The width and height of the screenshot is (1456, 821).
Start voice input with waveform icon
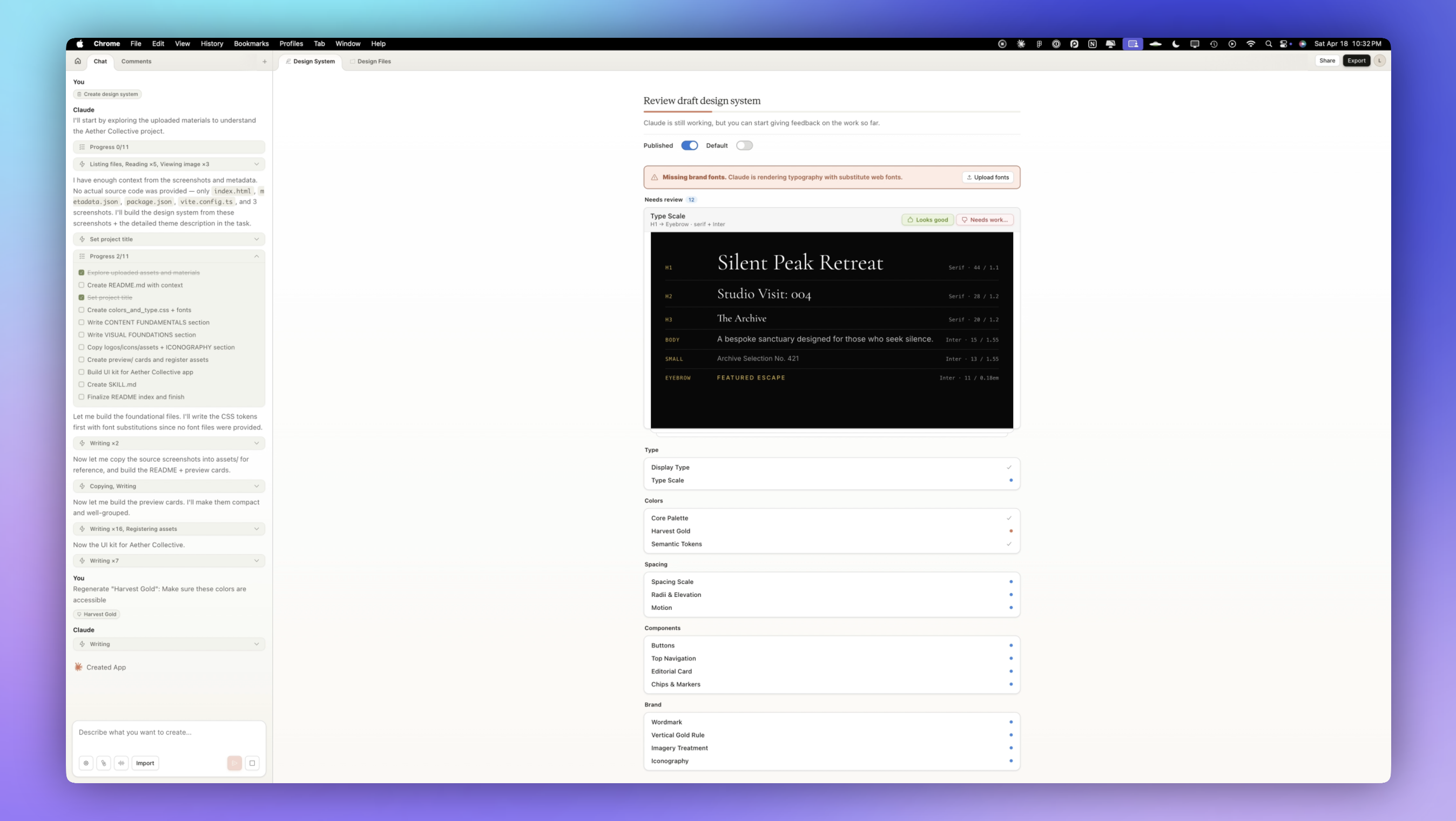tap(121, 763)
